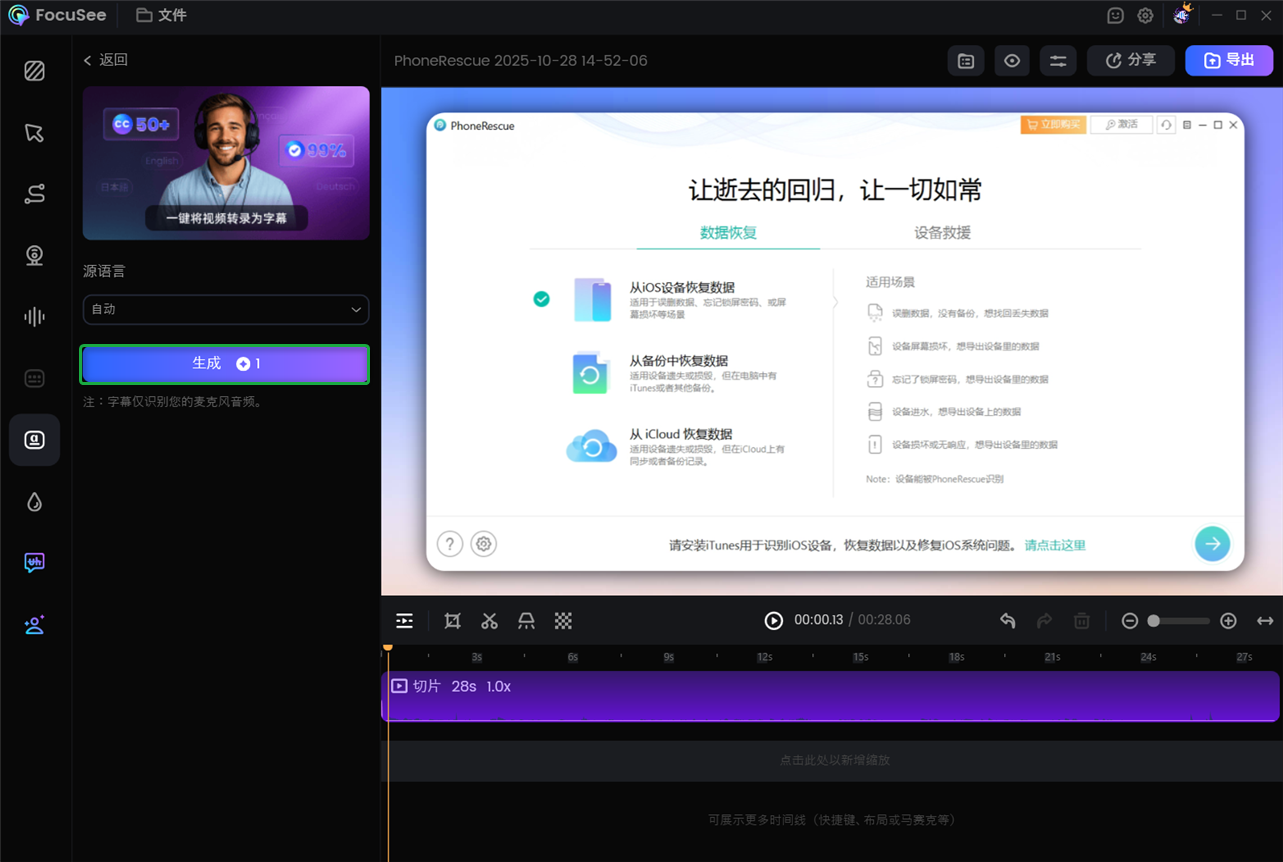This screenshot has width=1283, height=862.
Task: Click the 生成 subtitle button
Action: click(225, 364)
